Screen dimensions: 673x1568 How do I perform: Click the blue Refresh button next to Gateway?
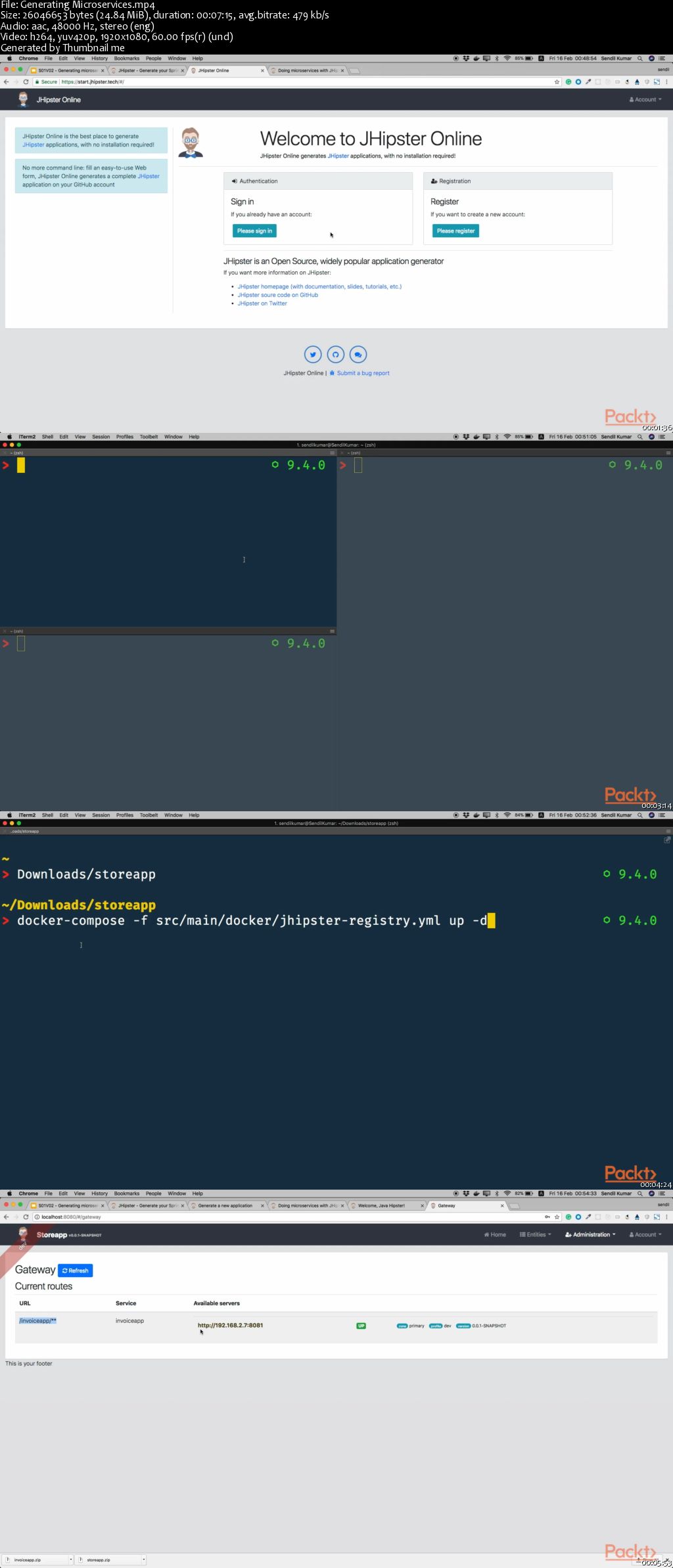click(75, 1270)
